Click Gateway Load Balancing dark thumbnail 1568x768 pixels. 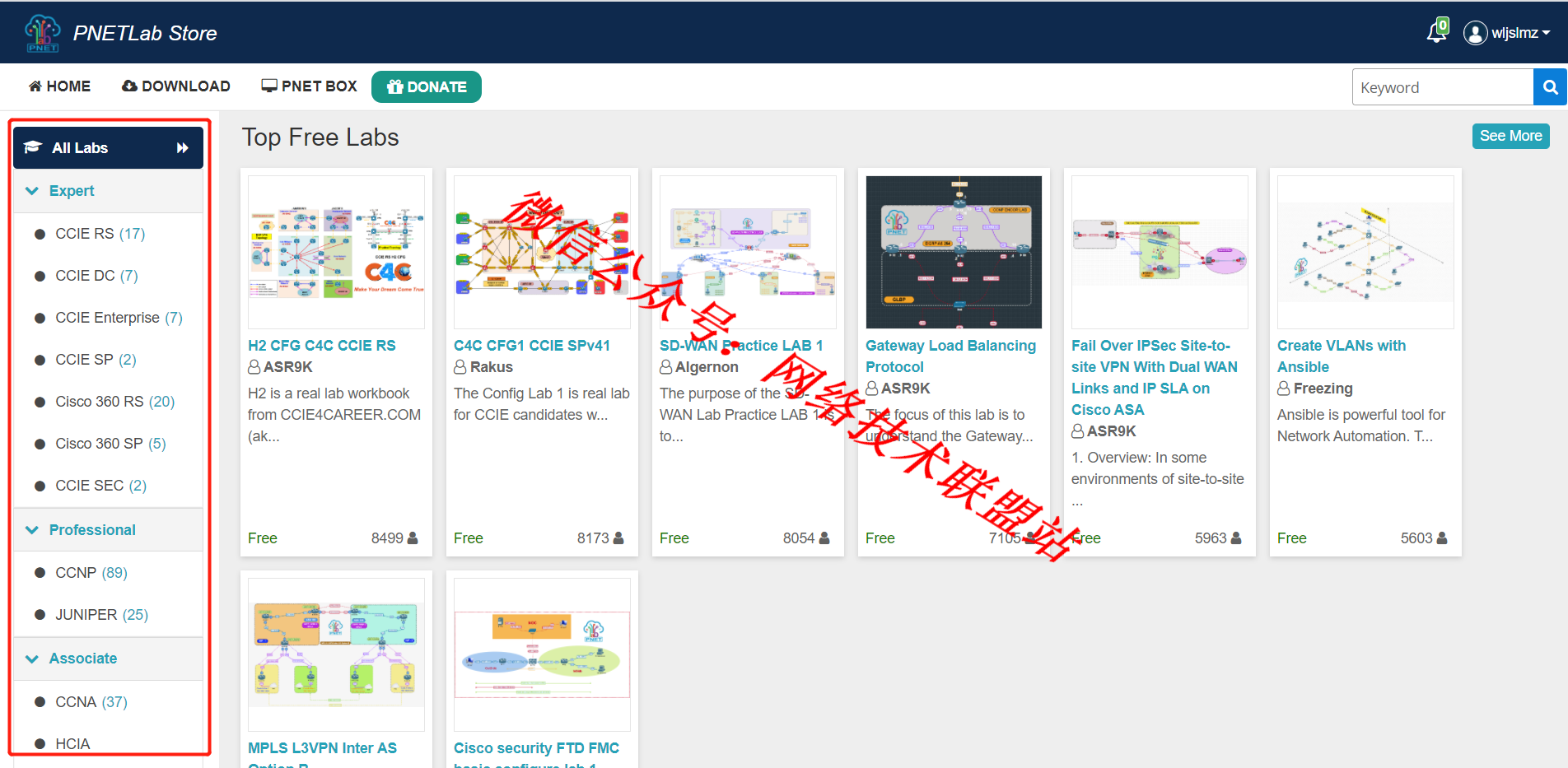(x=954, y=252)
